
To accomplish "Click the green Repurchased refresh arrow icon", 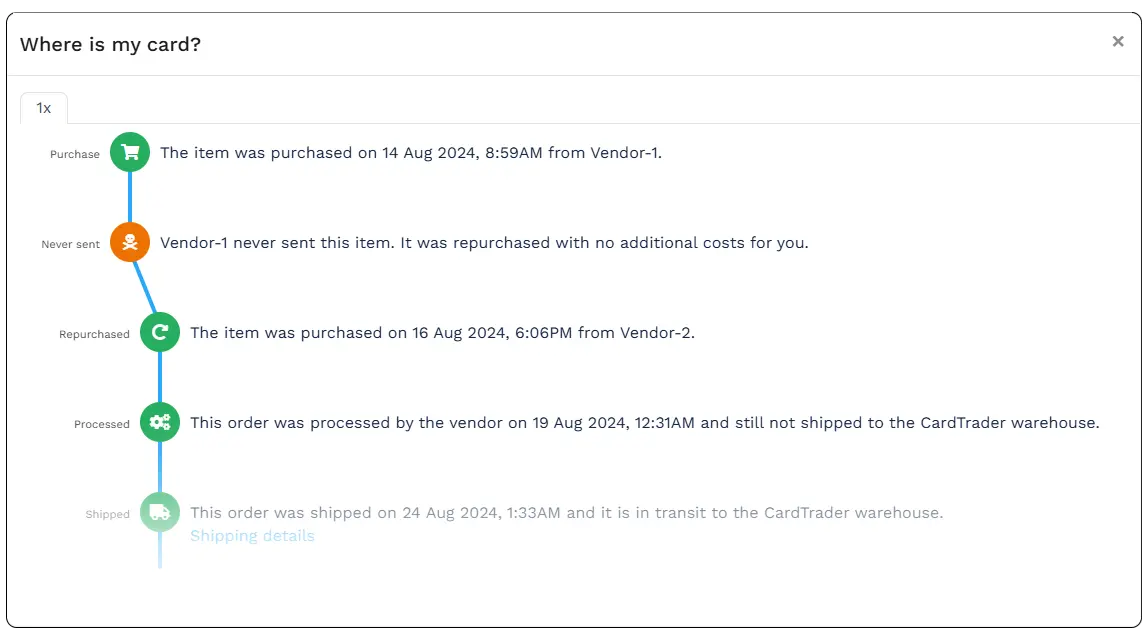I will point(160,332).
